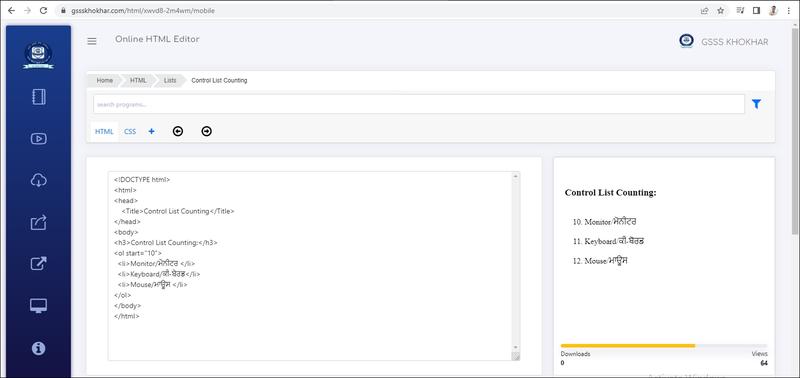Viewport: 800px width, 378px height.
Task: Click the yellow downloads progress bar
Action: [628, 345]
